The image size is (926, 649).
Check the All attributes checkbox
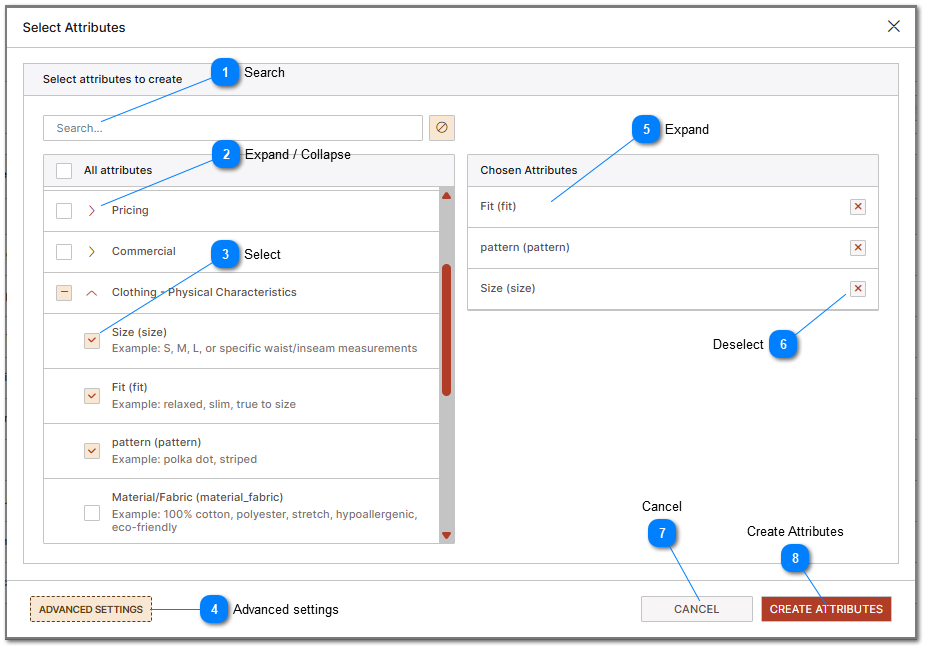coord(64,170)
